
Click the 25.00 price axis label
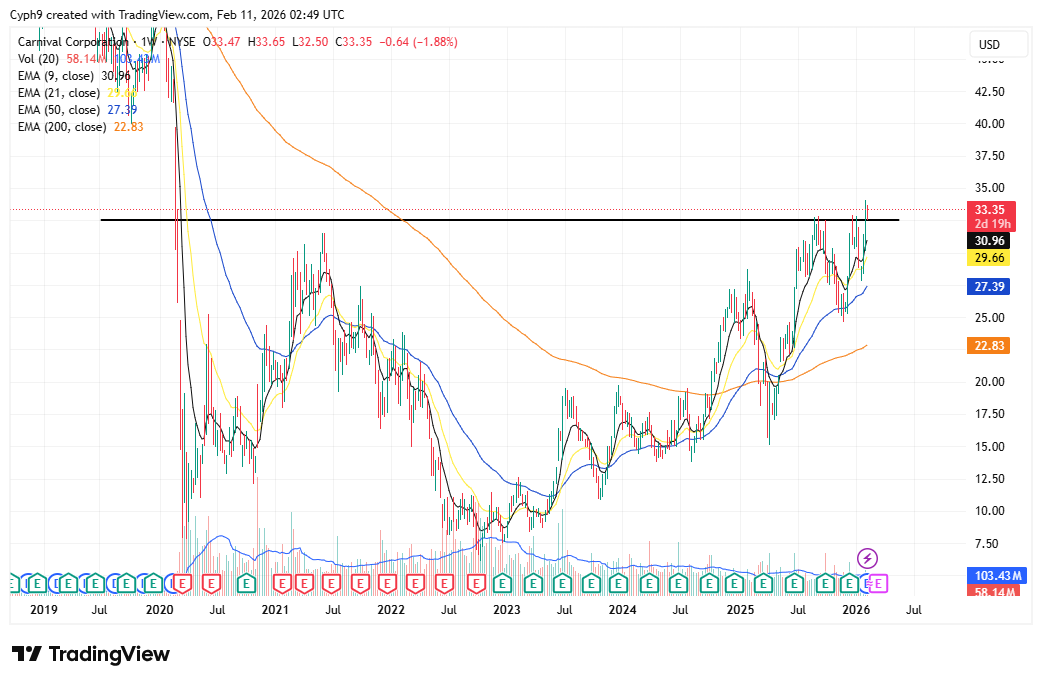click(x=990, y=318)
